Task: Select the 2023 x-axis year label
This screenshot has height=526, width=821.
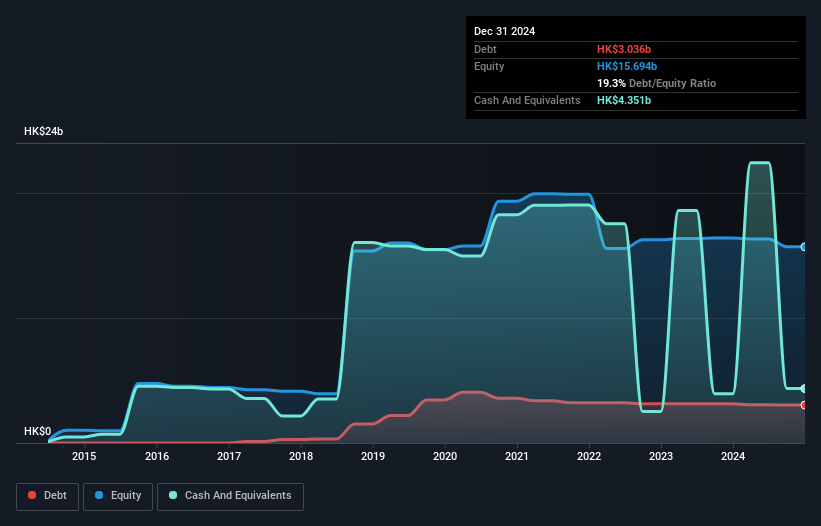Action: (661, 457)
